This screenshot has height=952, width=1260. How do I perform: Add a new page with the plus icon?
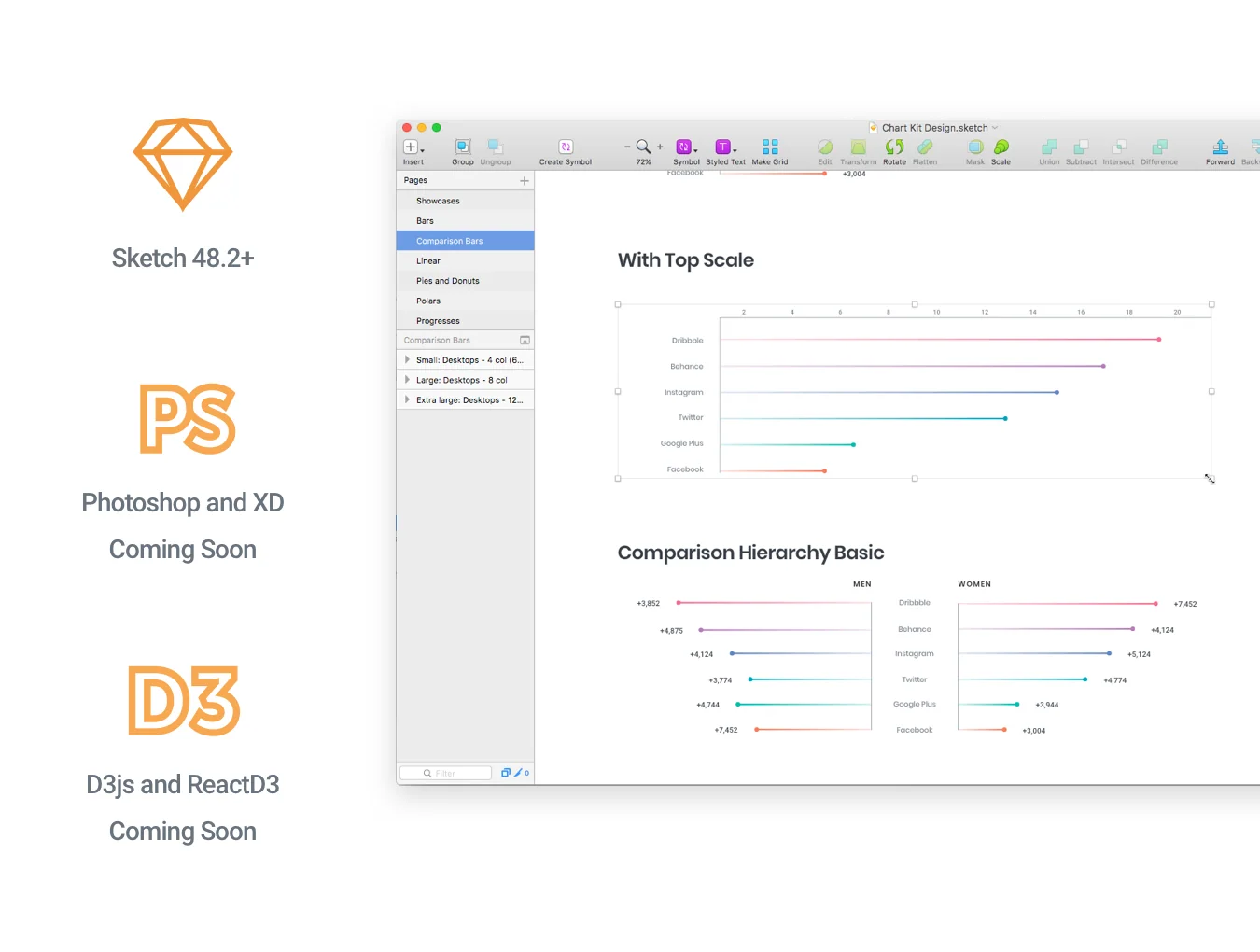click(525, 180)
